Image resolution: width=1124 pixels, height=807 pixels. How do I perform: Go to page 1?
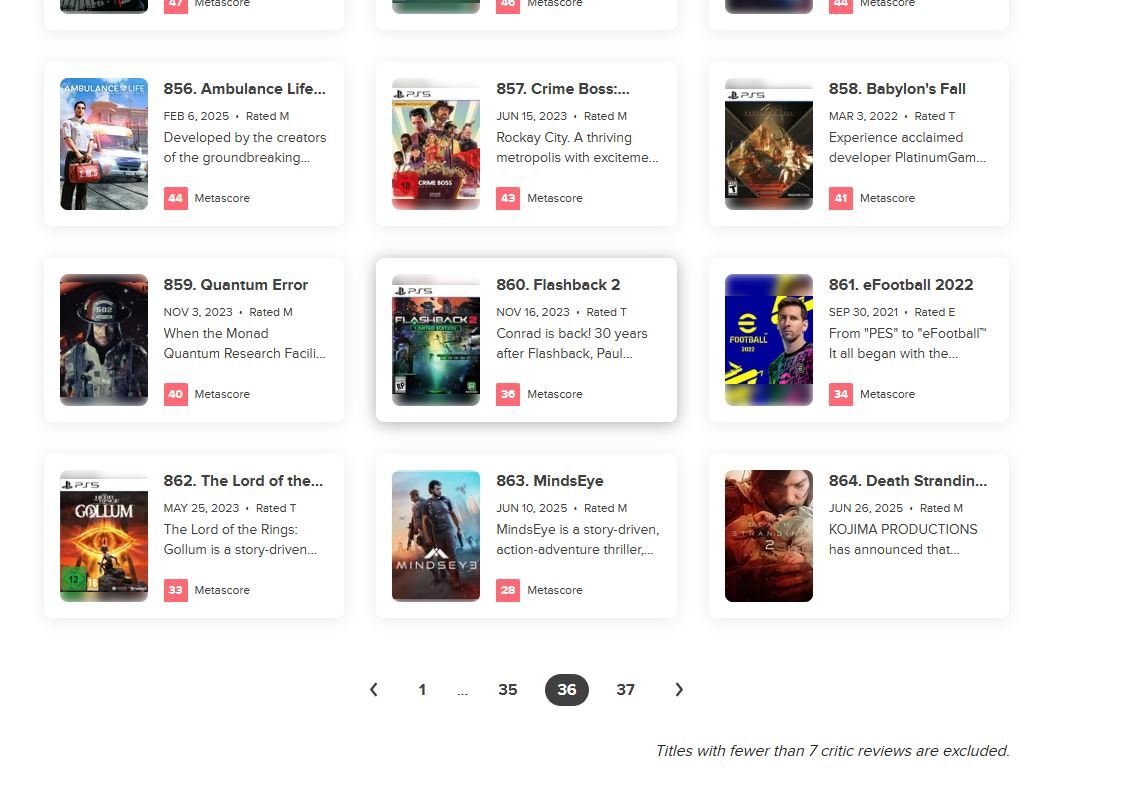[x=422, y=689]
